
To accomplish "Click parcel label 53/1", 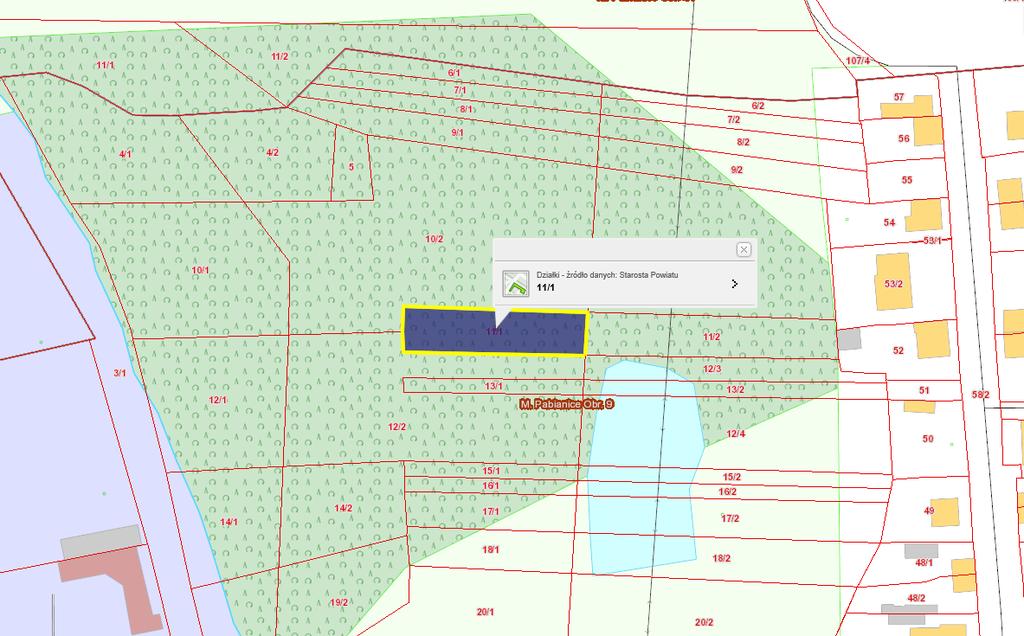I will point(933,240).
